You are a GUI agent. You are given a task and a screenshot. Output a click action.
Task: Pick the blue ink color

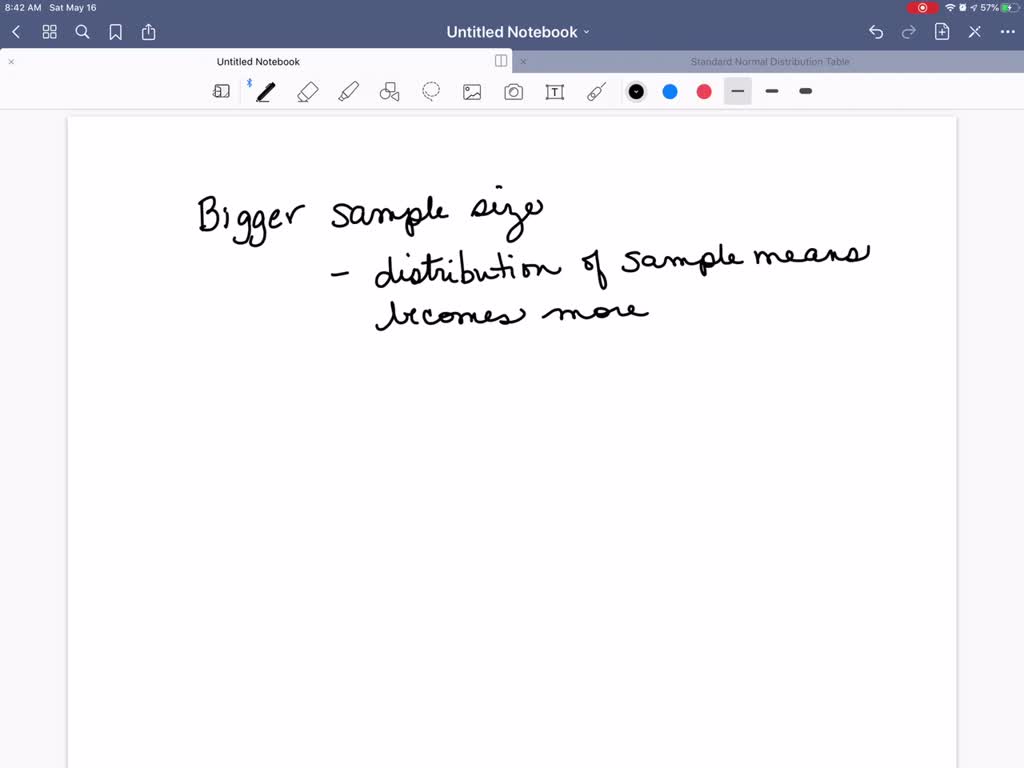coord(670,91)
